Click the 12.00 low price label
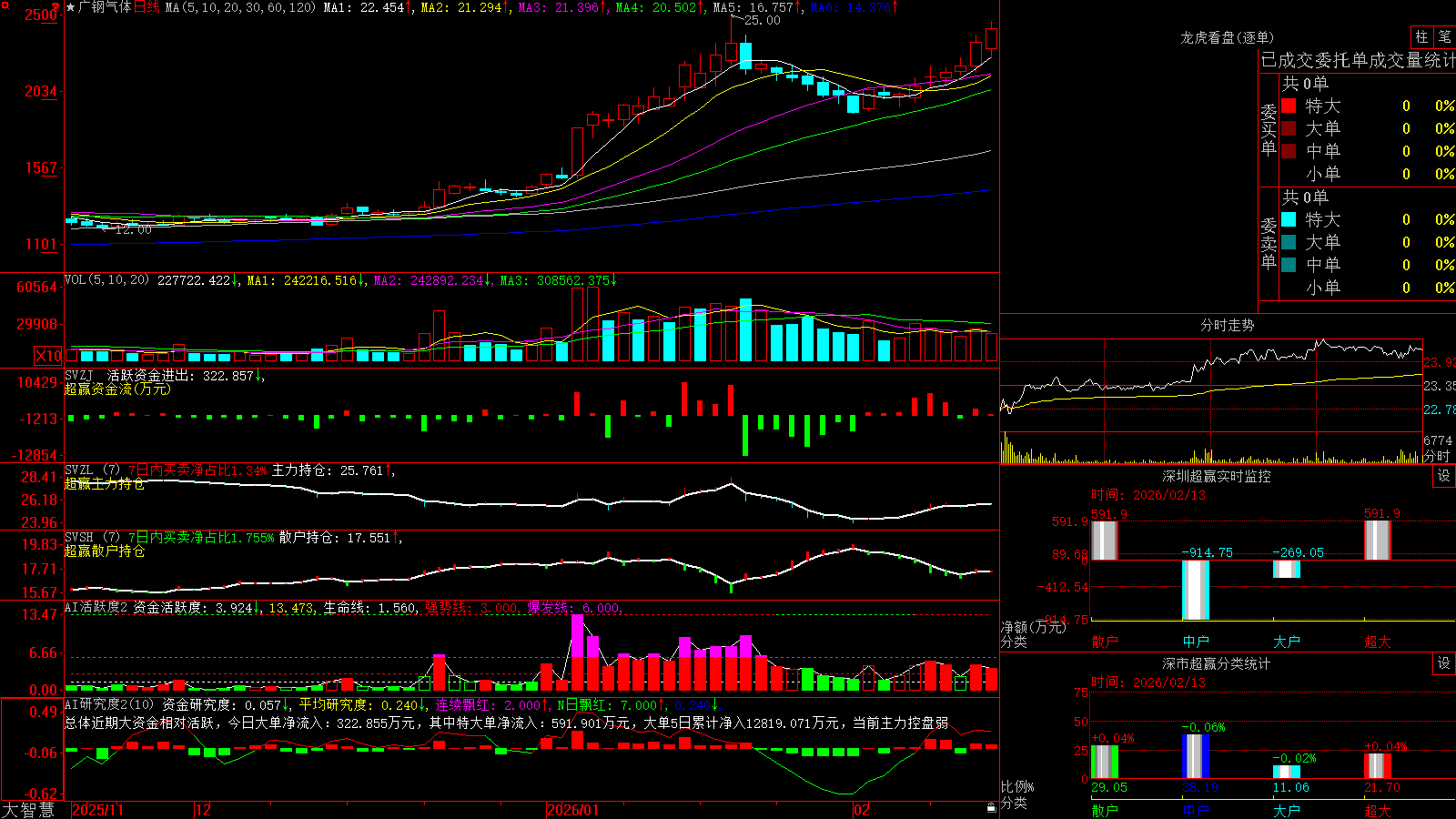Image resolution: width=1456 pixels, height=819 pixels. (x=134, y=229)
